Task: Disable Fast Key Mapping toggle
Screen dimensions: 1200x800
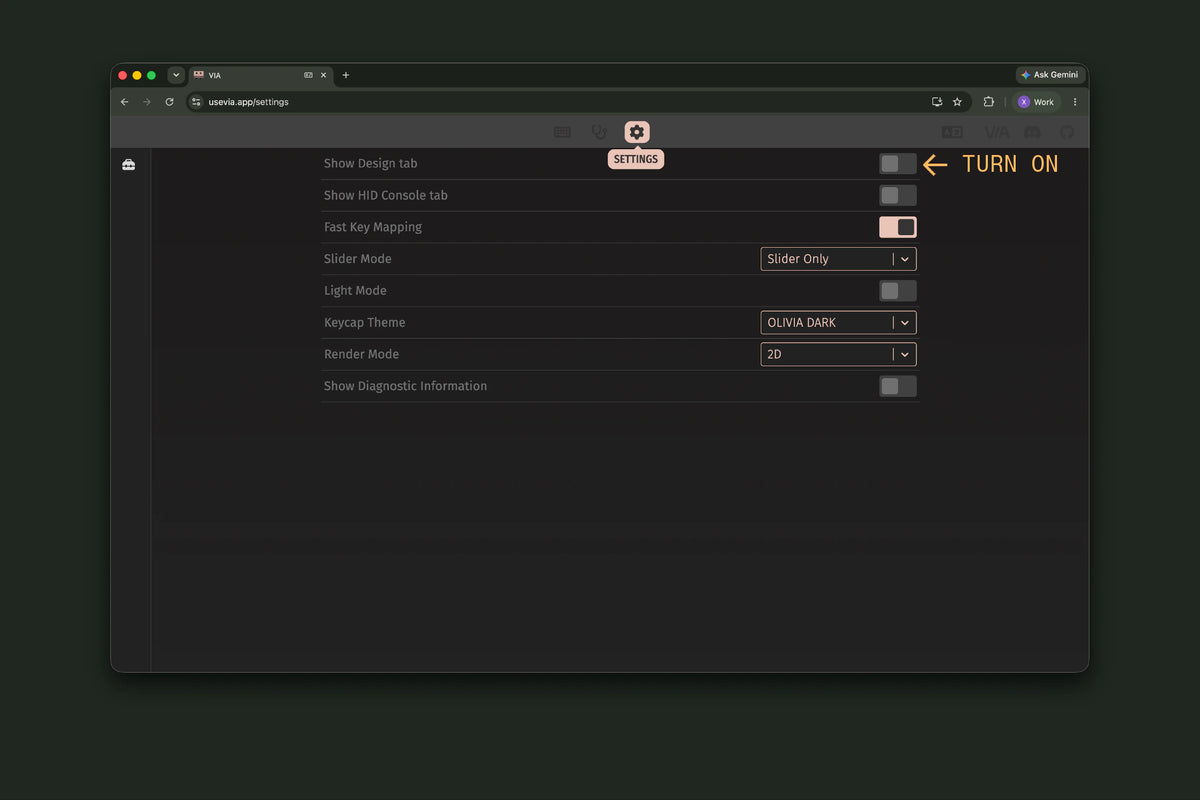Action: click(x=898, y=227)
